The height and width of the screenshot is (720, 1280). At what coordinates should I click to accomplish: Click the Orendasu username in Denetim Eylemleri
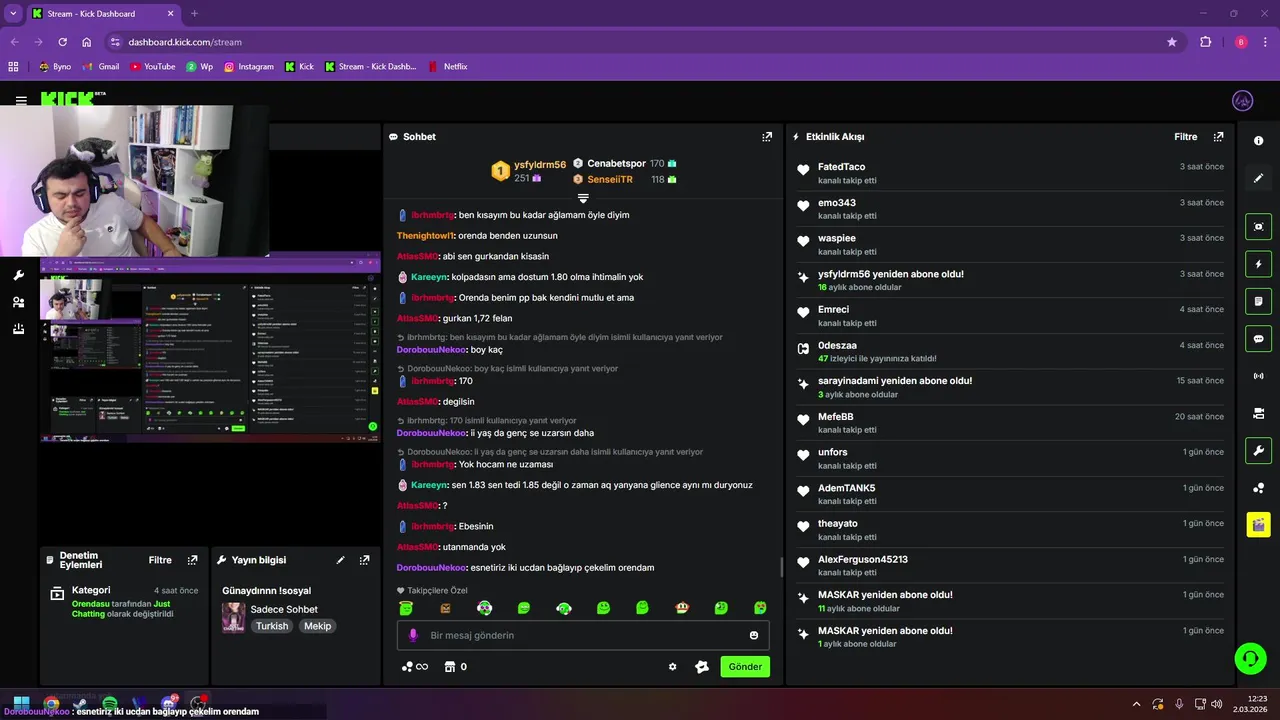(x=93, y=604)
